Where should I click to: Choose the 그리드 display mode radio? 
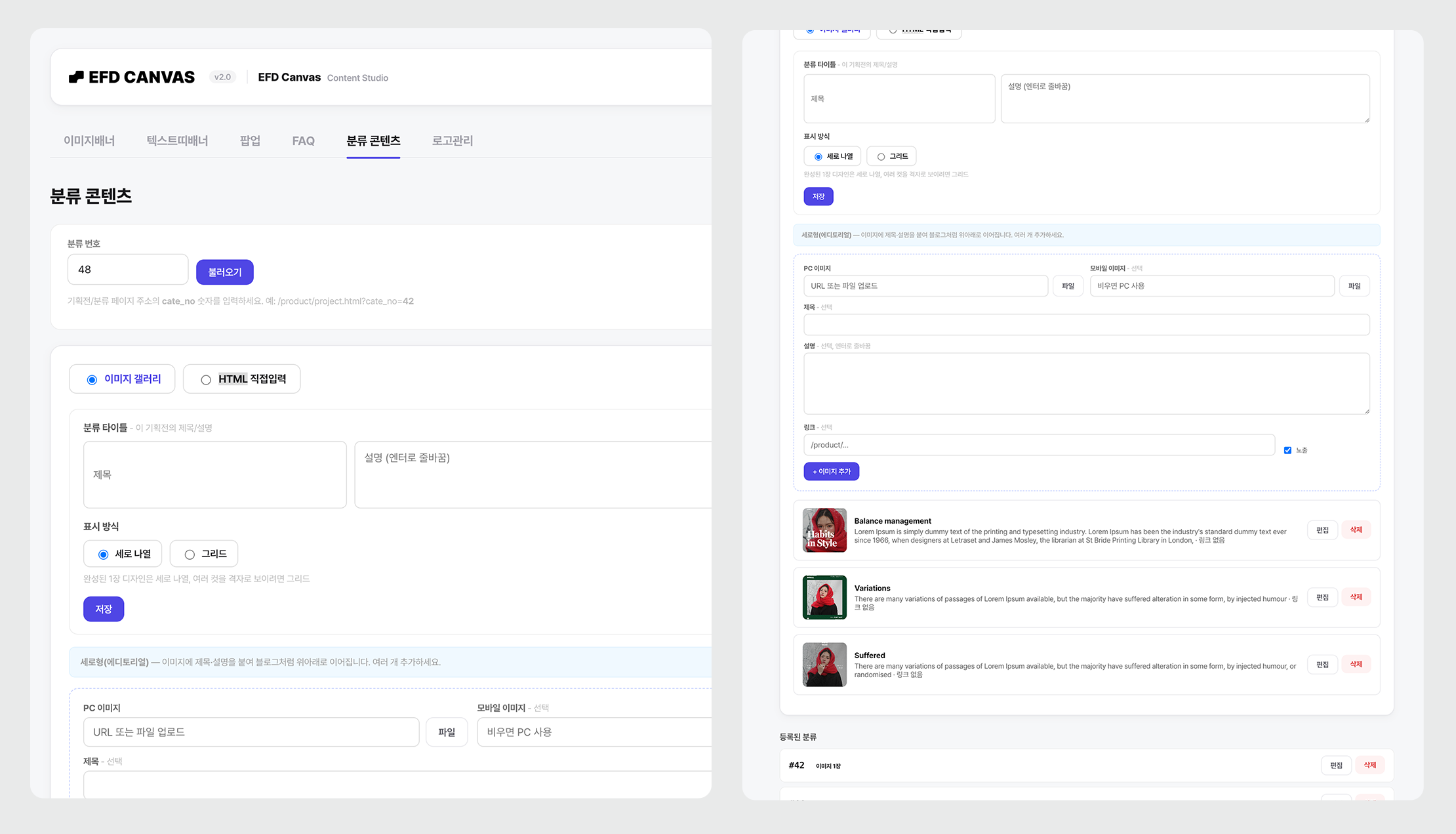pyautogui.click(x=204, y=554)
